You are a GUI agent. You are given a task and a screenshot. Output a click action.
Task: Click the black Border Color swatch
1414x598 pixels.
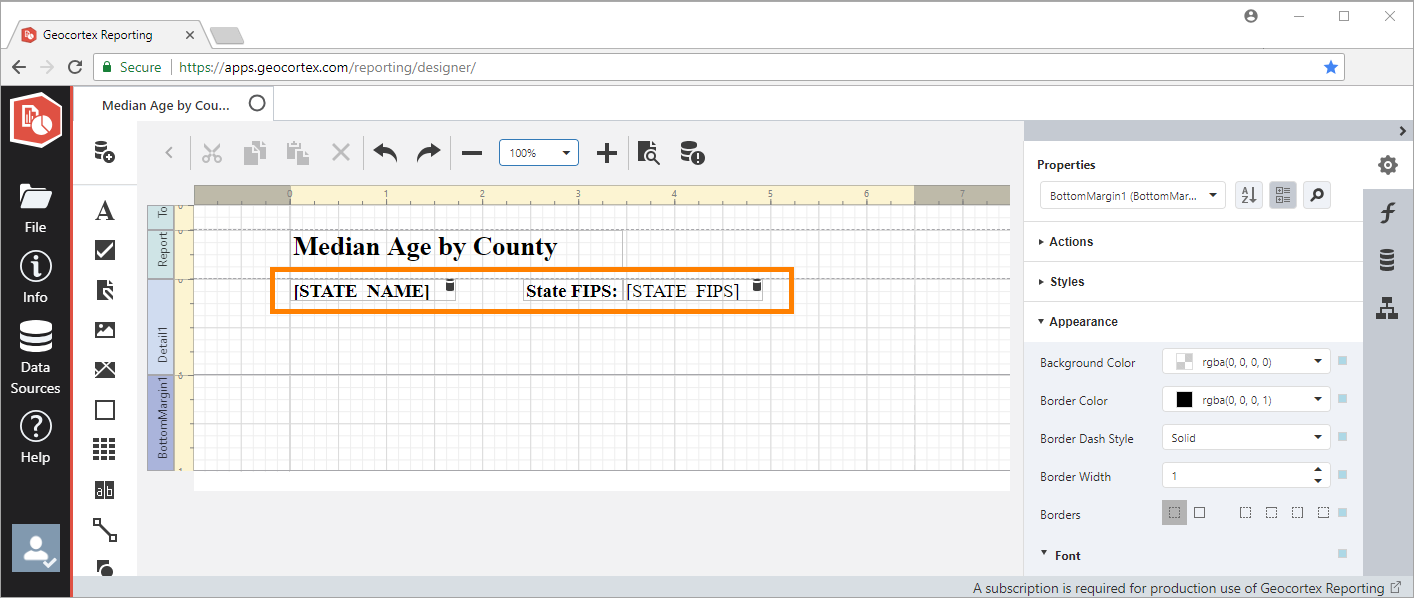coord(1184,400)
